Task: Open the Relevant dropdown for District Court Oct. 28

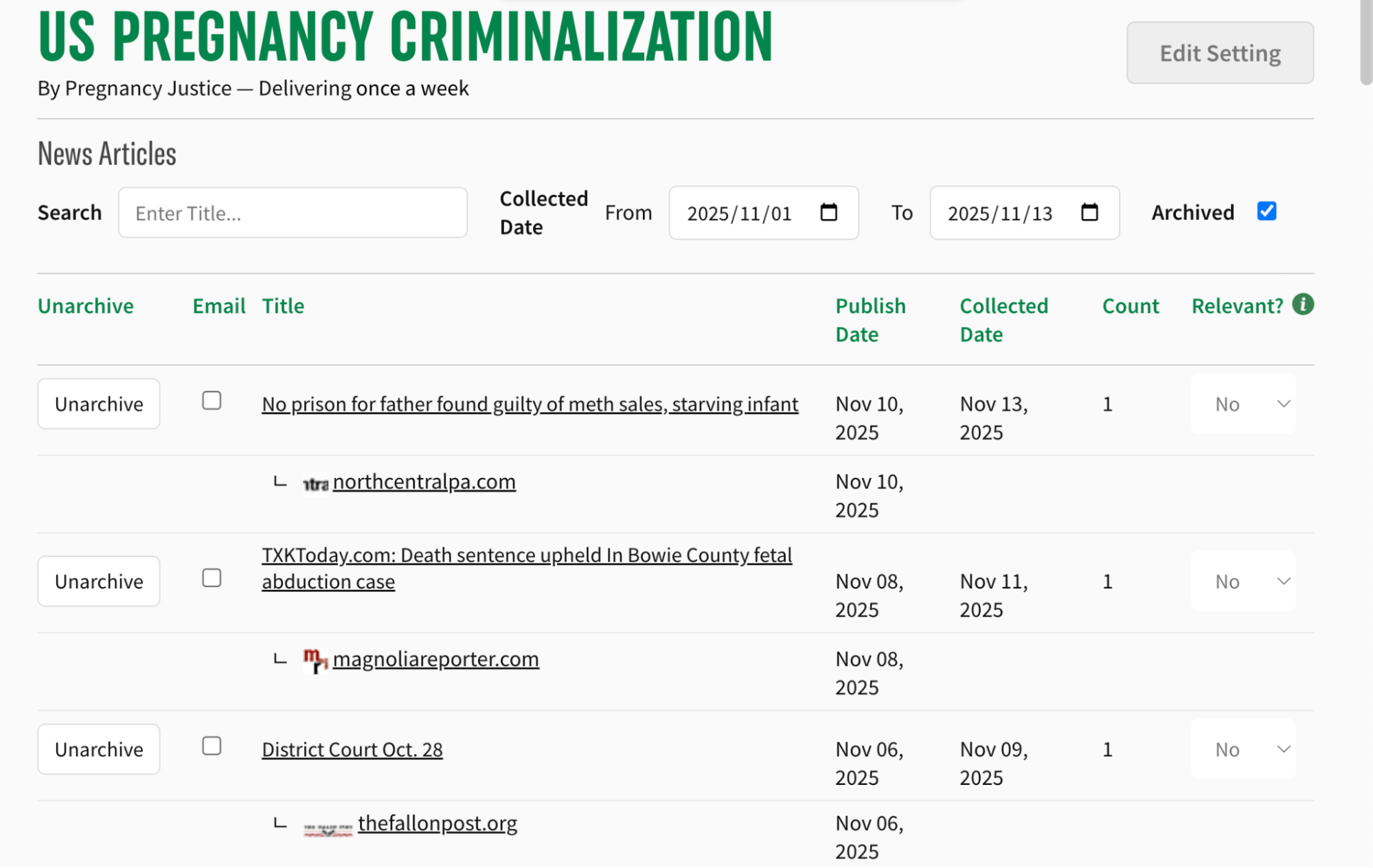Action: tap(1243, 749)
